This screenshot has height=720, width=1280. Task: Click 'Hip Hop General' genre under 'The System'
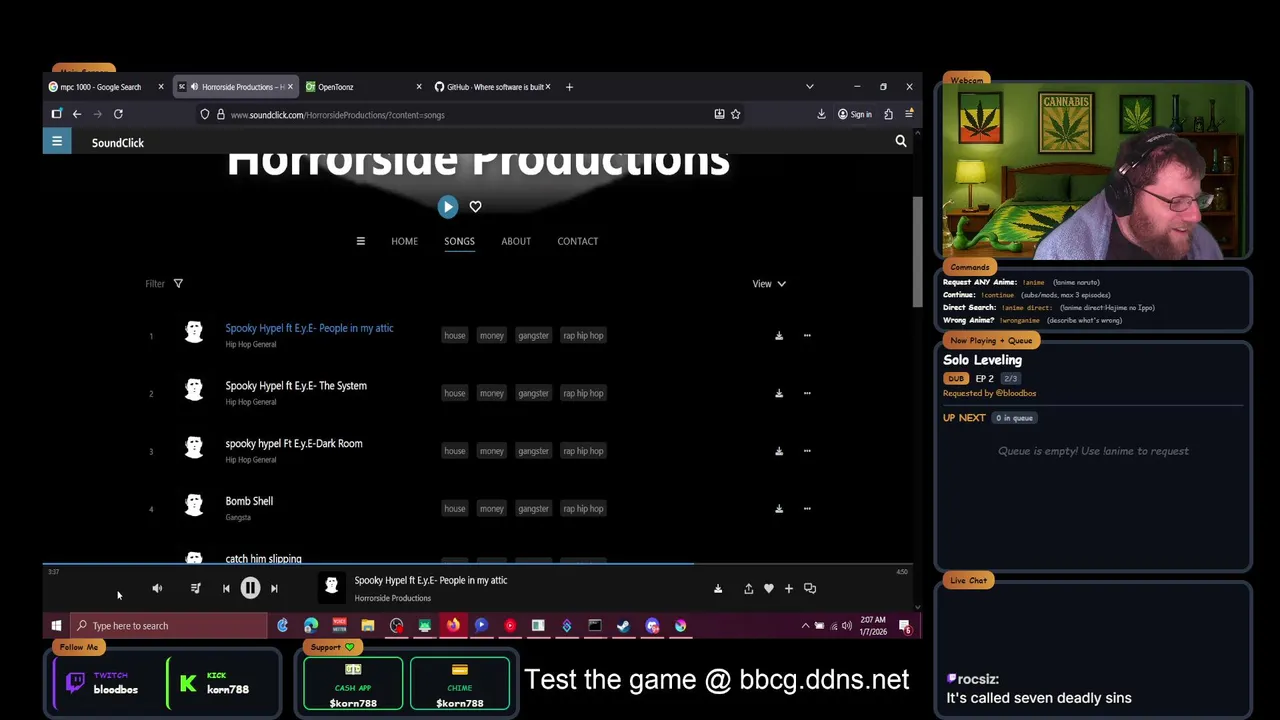click(251, 402)
